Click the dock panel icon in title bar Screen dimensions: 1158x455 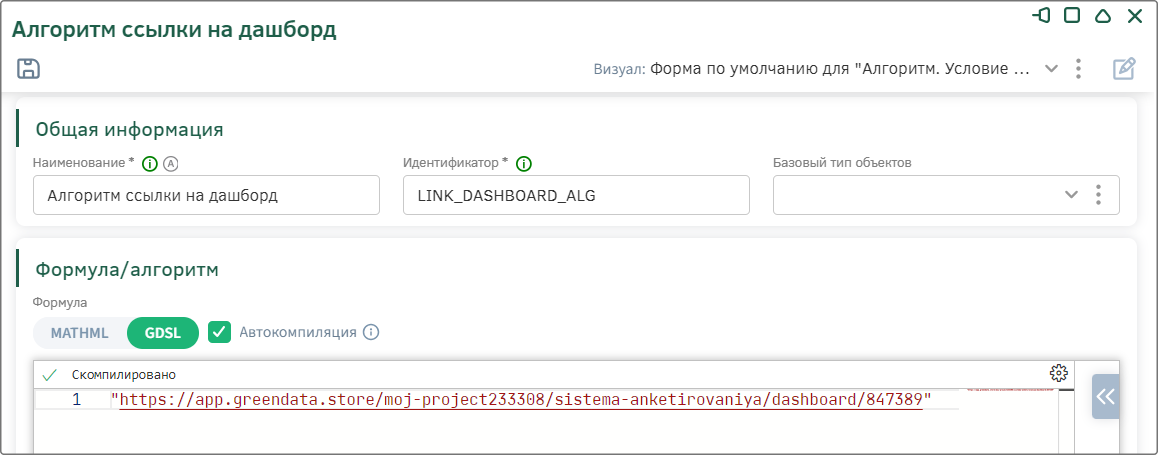click(1041, 16)
